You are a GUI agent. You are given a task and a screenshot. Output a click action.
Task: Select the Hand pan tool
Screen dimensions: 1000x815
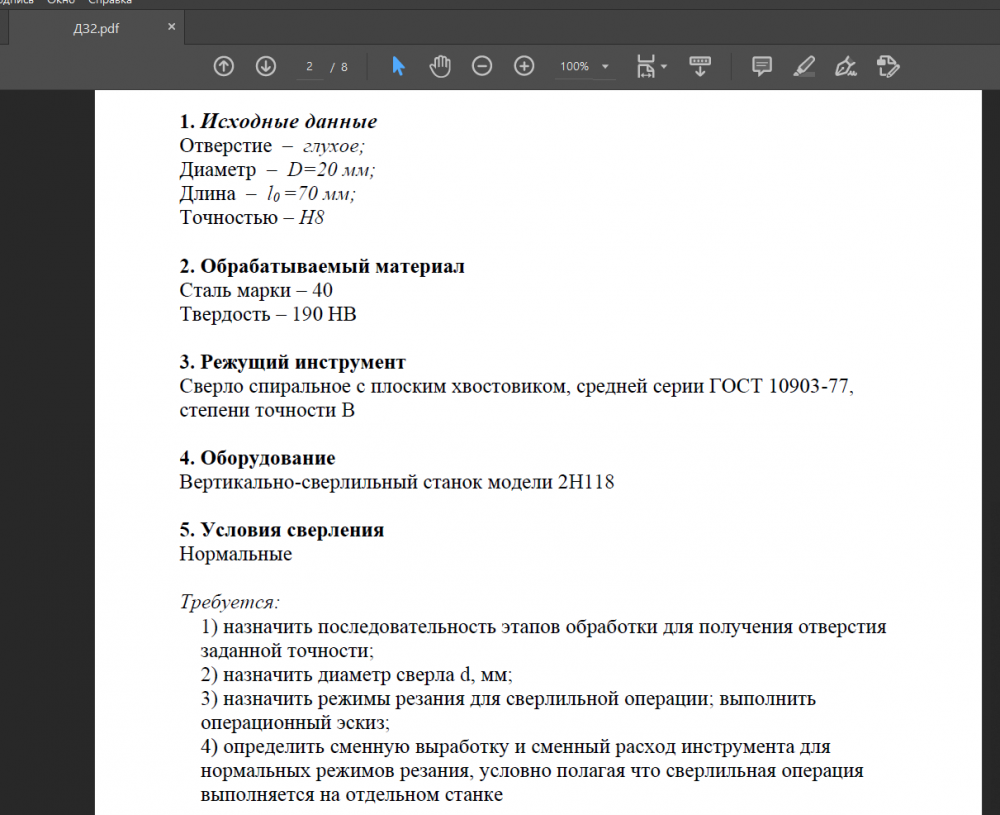tap(440, 67)
